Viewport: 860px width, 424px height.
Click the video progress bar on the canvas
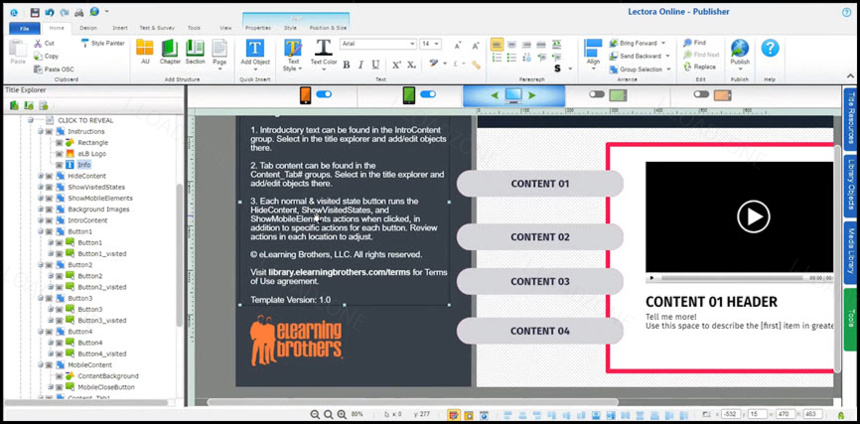click(732, 278)
